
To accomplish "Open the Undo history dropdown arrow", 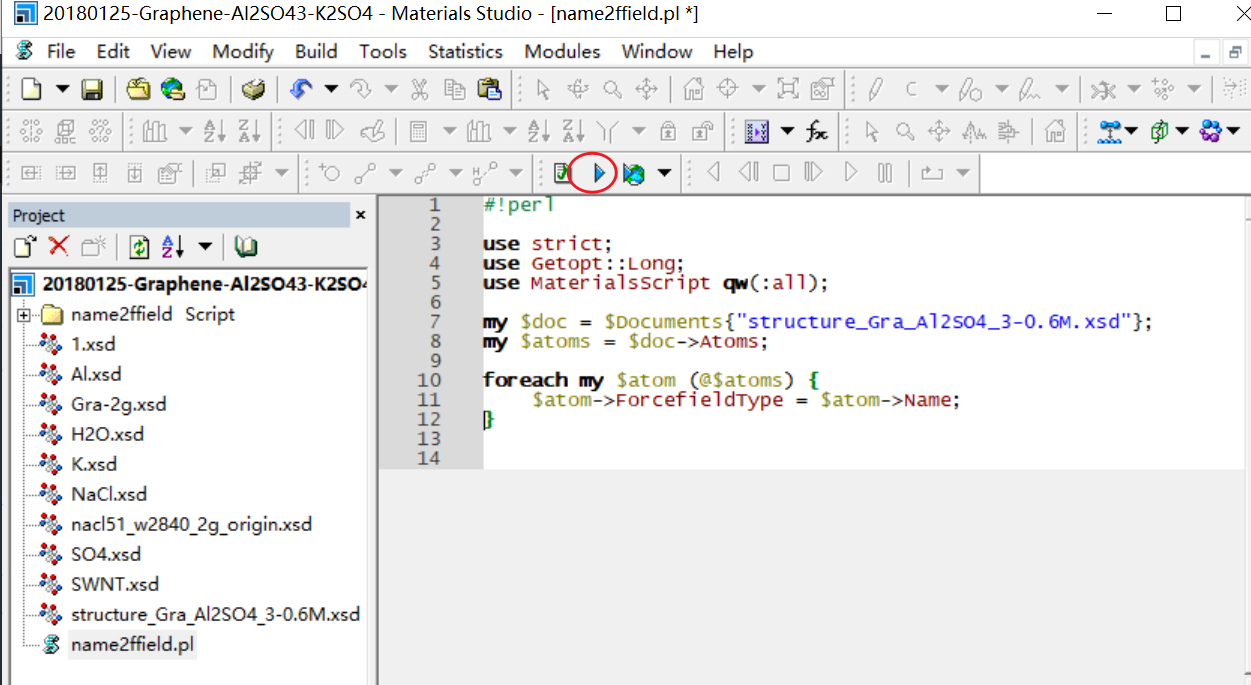I will tap(331, 90).
